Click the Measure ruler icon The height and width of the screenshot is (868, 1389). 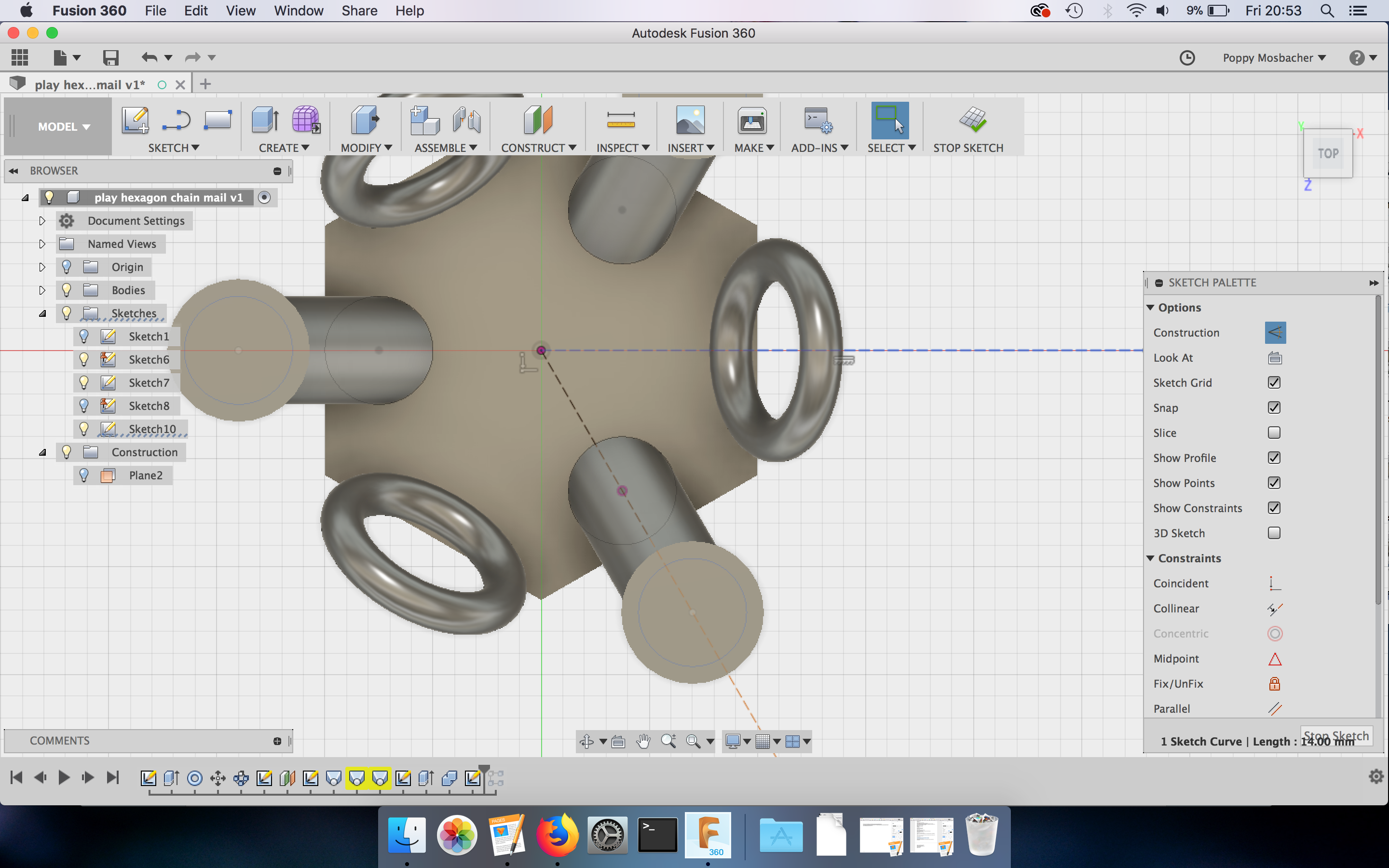[620, 120]
